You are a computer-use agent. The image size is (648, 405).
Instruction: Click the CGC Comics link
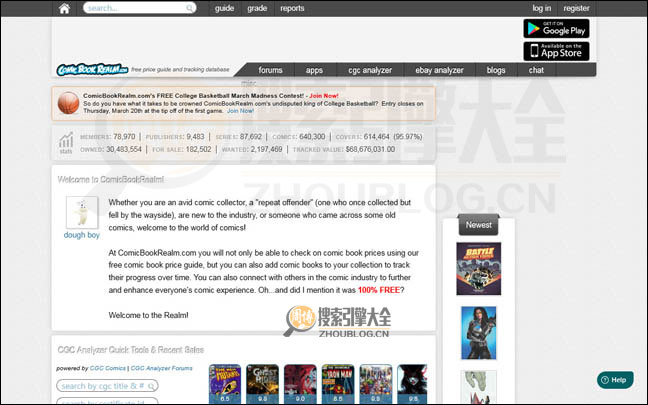tap(107, 368)
